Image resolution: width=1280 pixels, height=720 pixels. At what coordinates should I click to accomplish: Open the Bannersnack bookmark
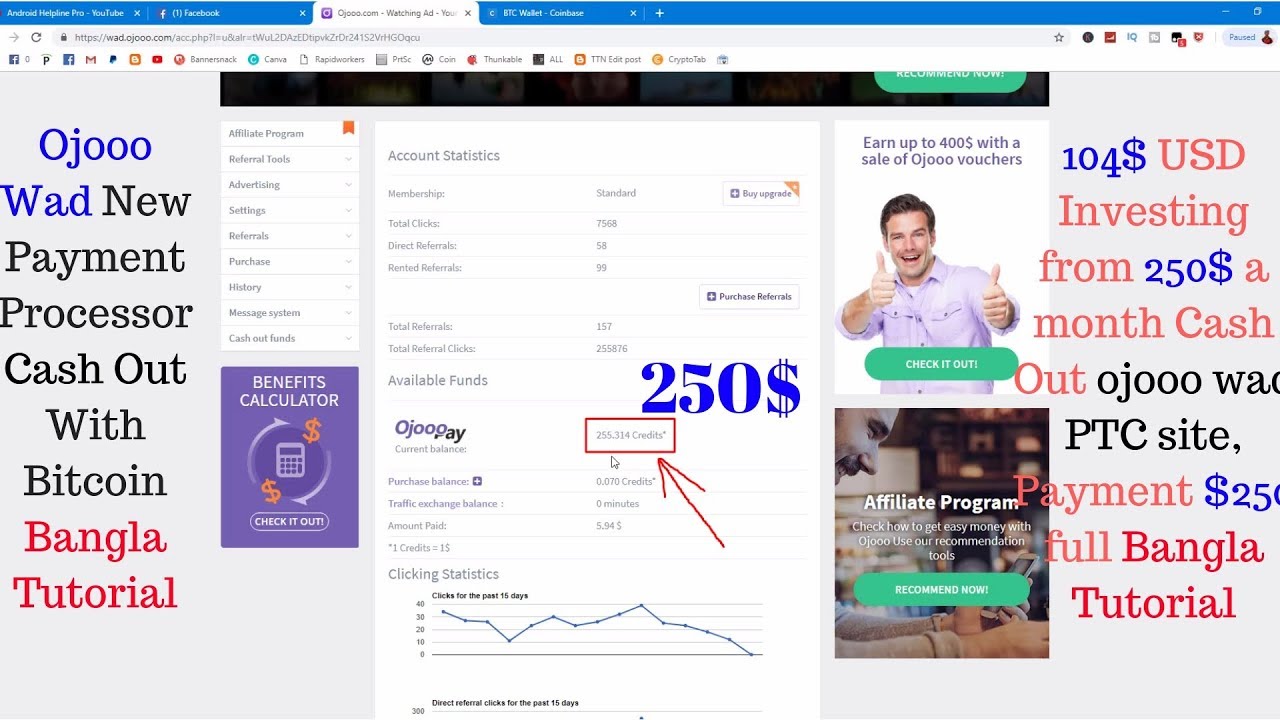click(x=206, y=59)
